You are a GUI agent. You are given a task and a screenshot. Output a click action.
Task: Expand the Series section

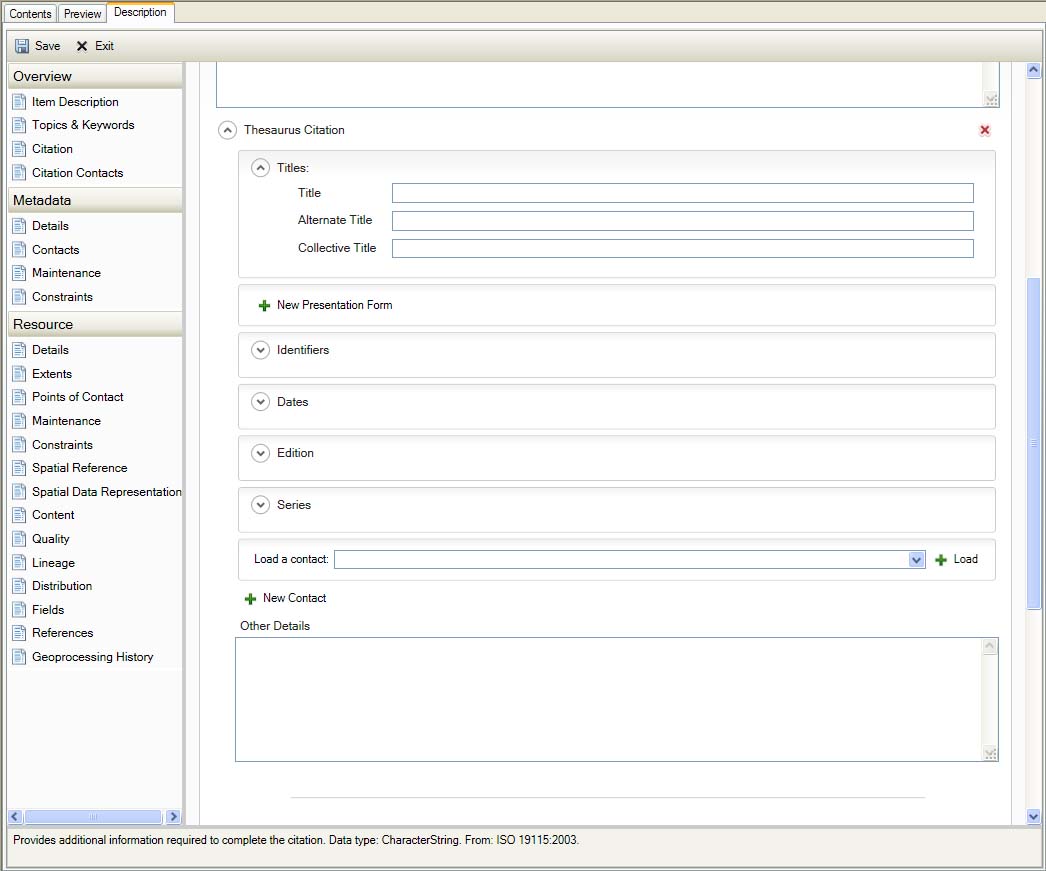pos(260,505)
